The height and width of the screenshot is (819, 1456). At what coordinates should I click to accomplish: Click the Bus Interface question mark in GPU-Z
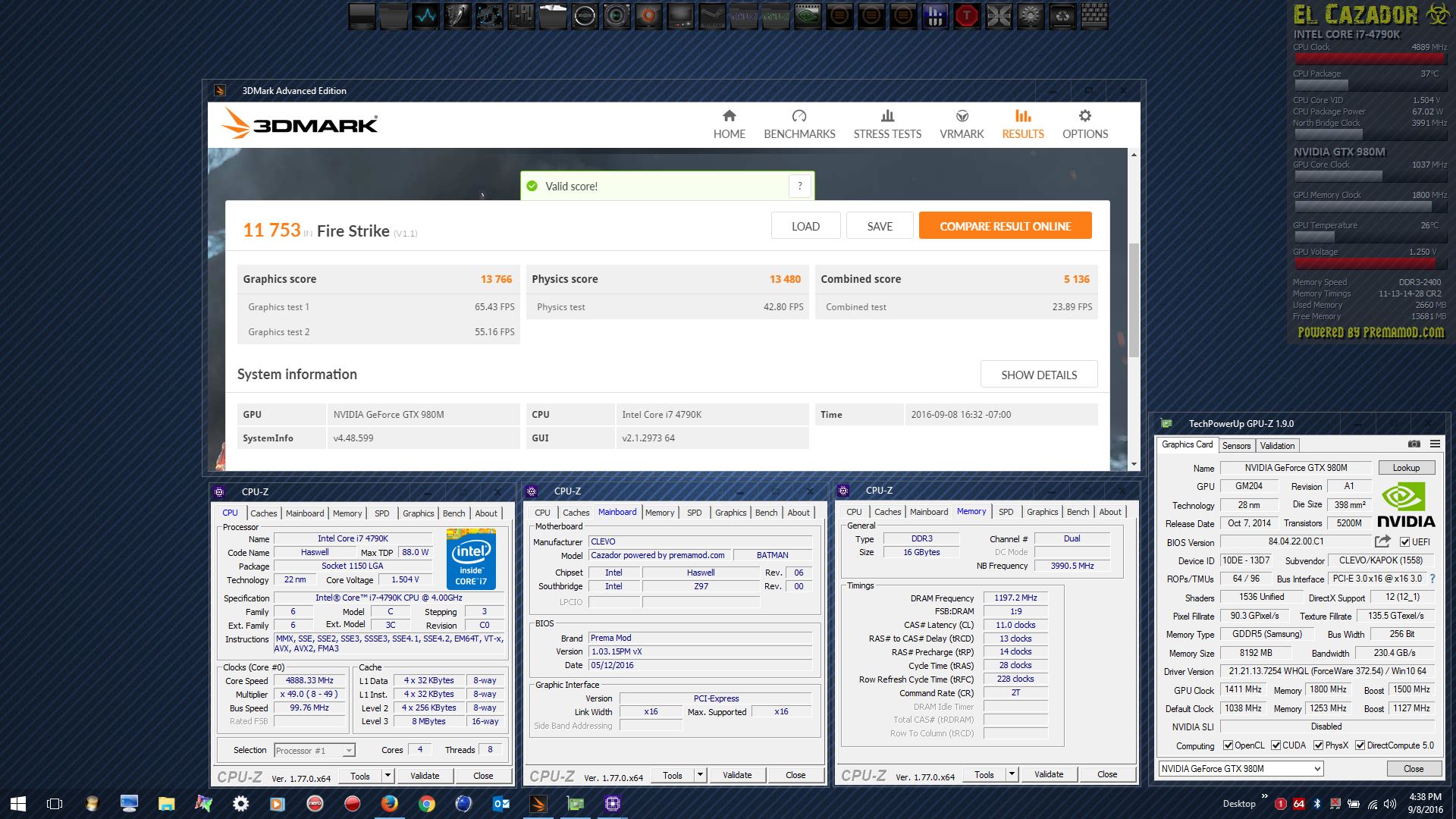coord(1432,579)
